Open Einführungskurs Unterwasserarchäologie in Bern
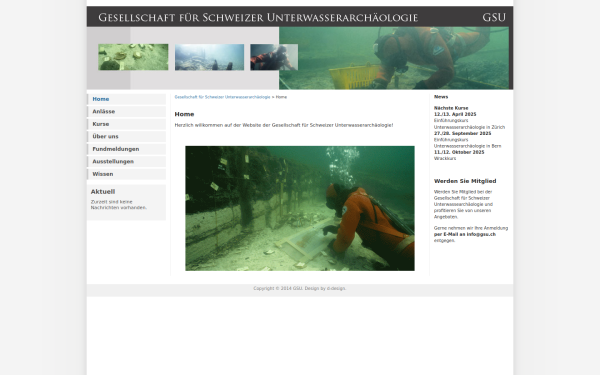 (467, 143)
